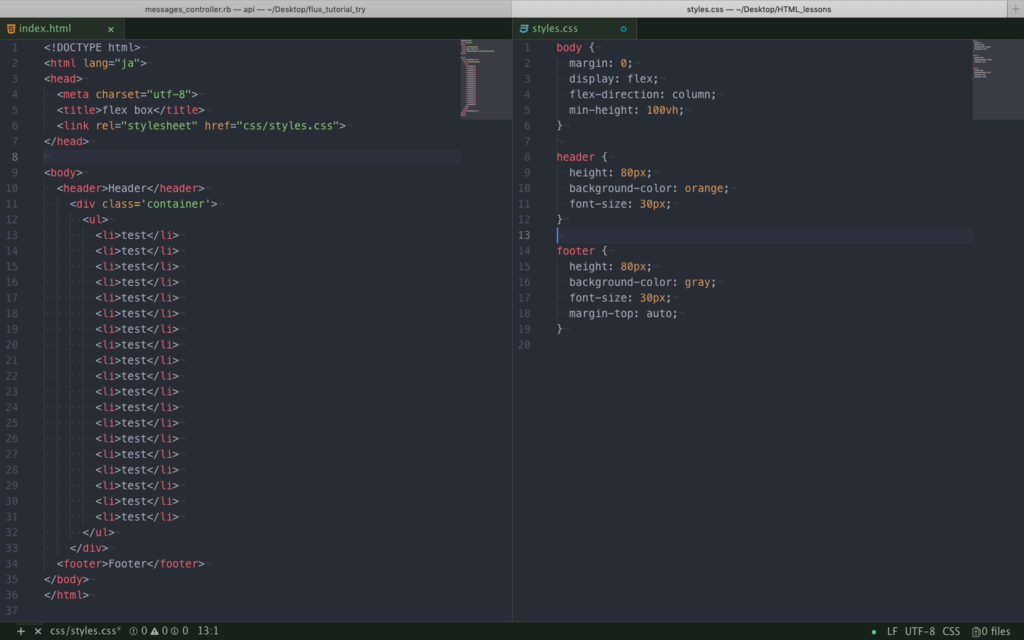Click the '</head>' closing tag

tap(67, 142)
